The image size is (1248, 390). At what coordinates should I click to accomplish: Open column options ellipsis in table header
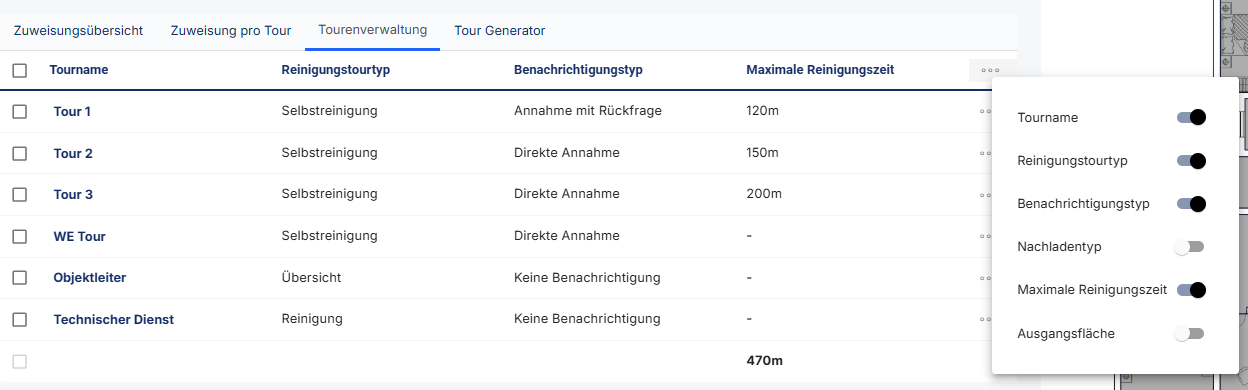coord(990,70)
